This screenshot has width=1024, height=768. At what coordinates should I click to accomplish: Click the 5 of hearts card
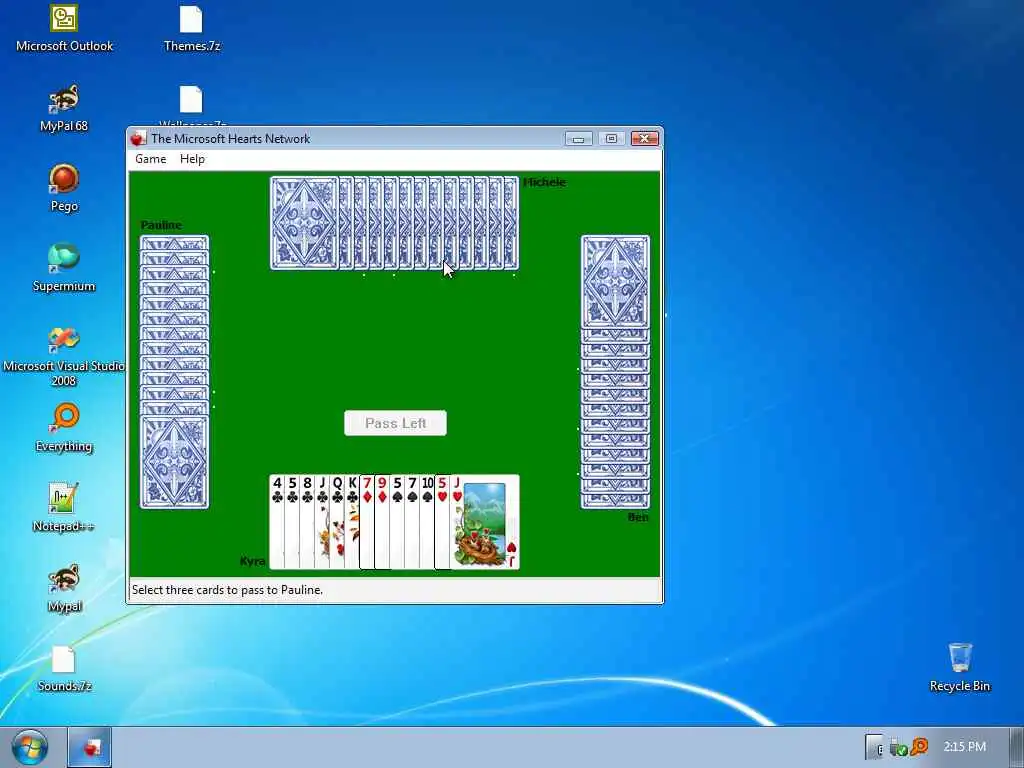pos(442,522)
